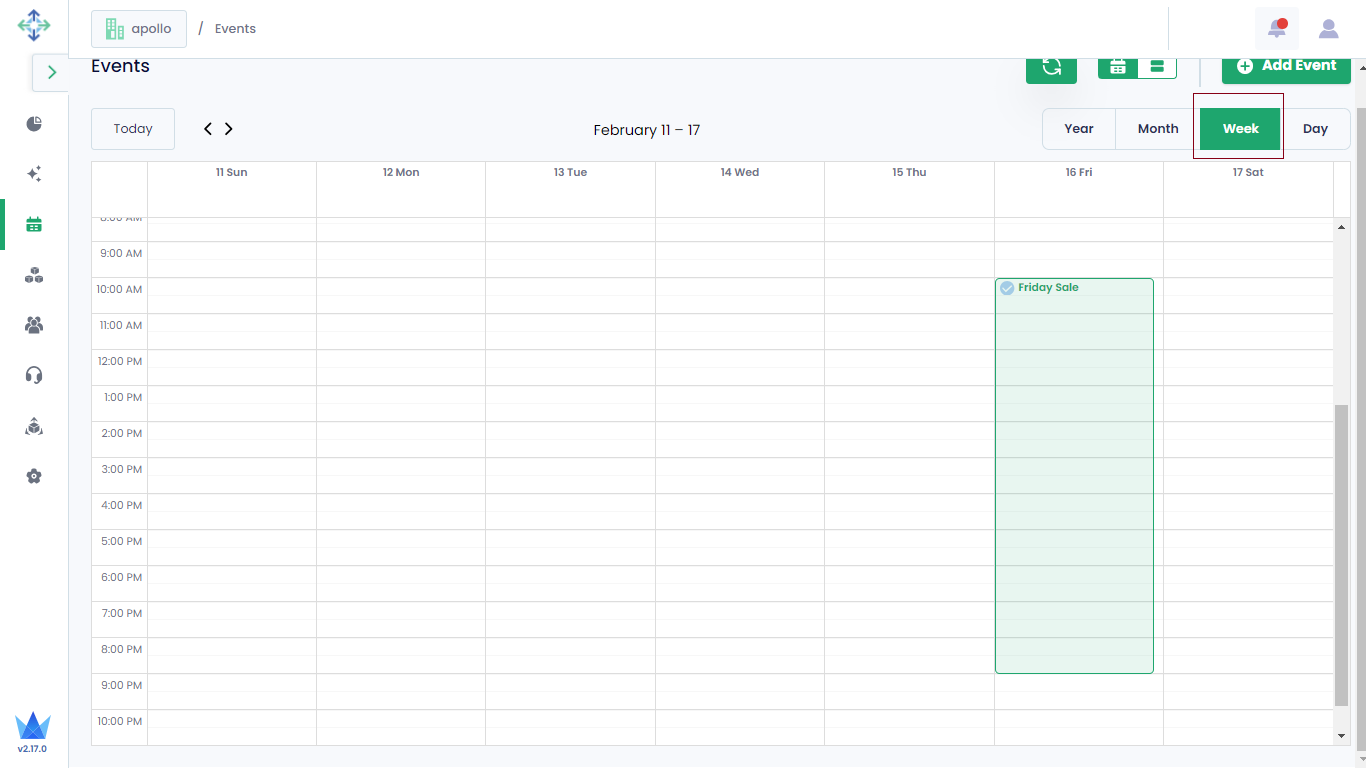Click the sparkles icon in sidebar
This screenshot has height=768, width=1366.
pyautogui.click(x=34, y=174)
